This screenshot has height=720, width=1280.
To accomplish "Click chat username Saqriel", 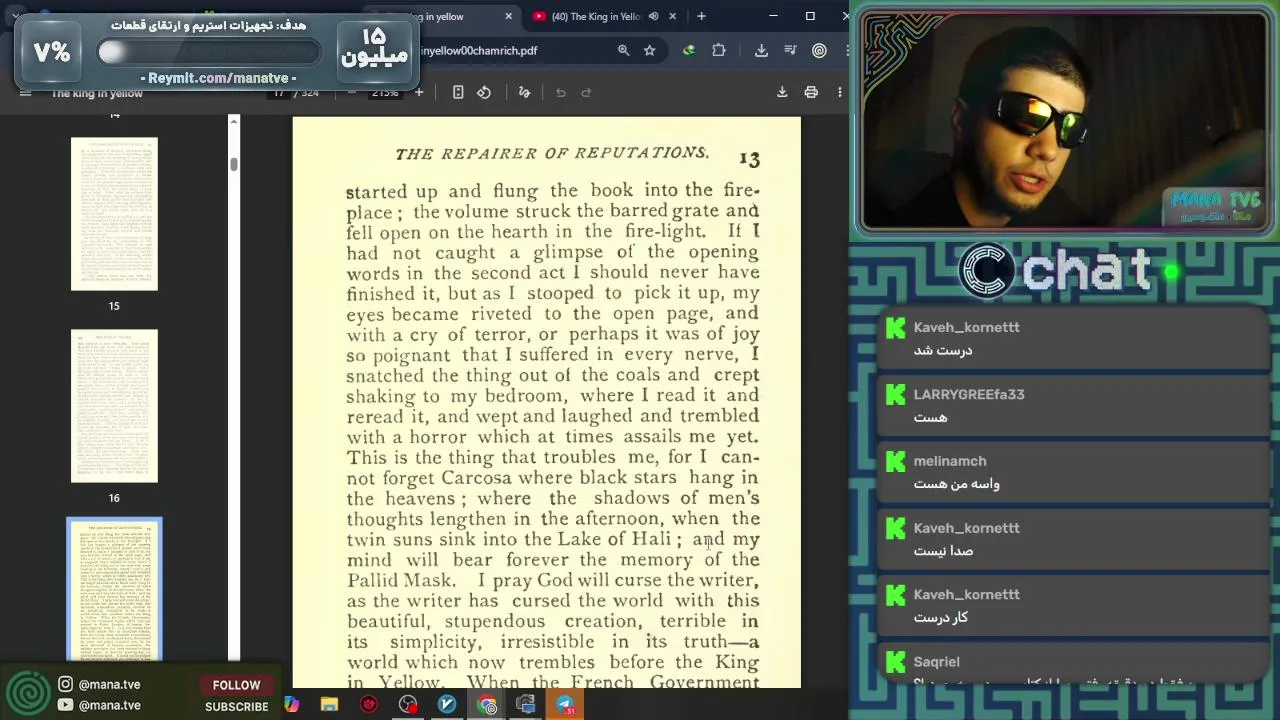I will [x=937, y=661].
